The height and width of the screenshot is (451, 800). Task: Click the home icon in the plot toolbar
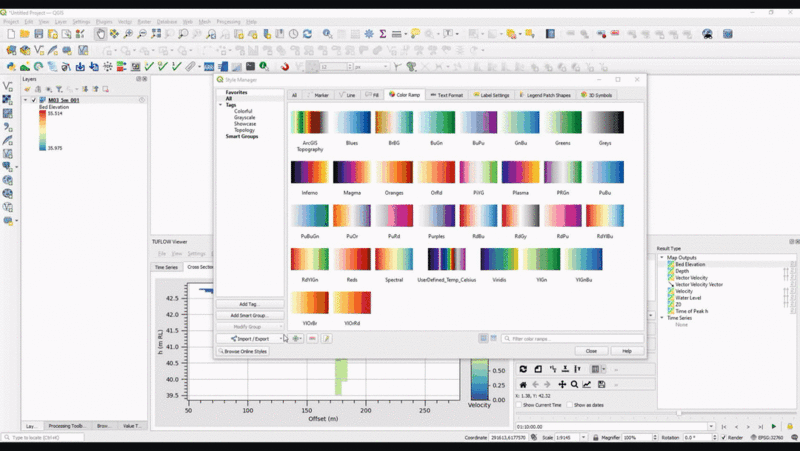(x=522, y=384)
